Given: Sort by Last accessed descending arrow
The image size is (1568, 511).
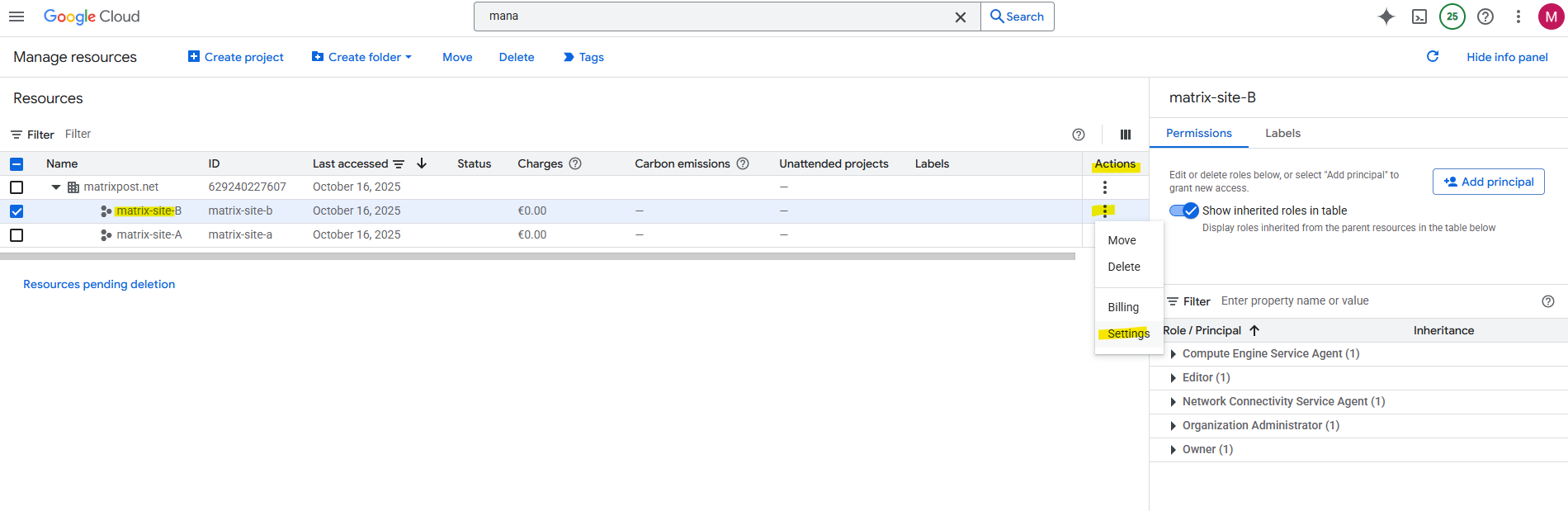Looking at the screenshot, I should [422, 163].
